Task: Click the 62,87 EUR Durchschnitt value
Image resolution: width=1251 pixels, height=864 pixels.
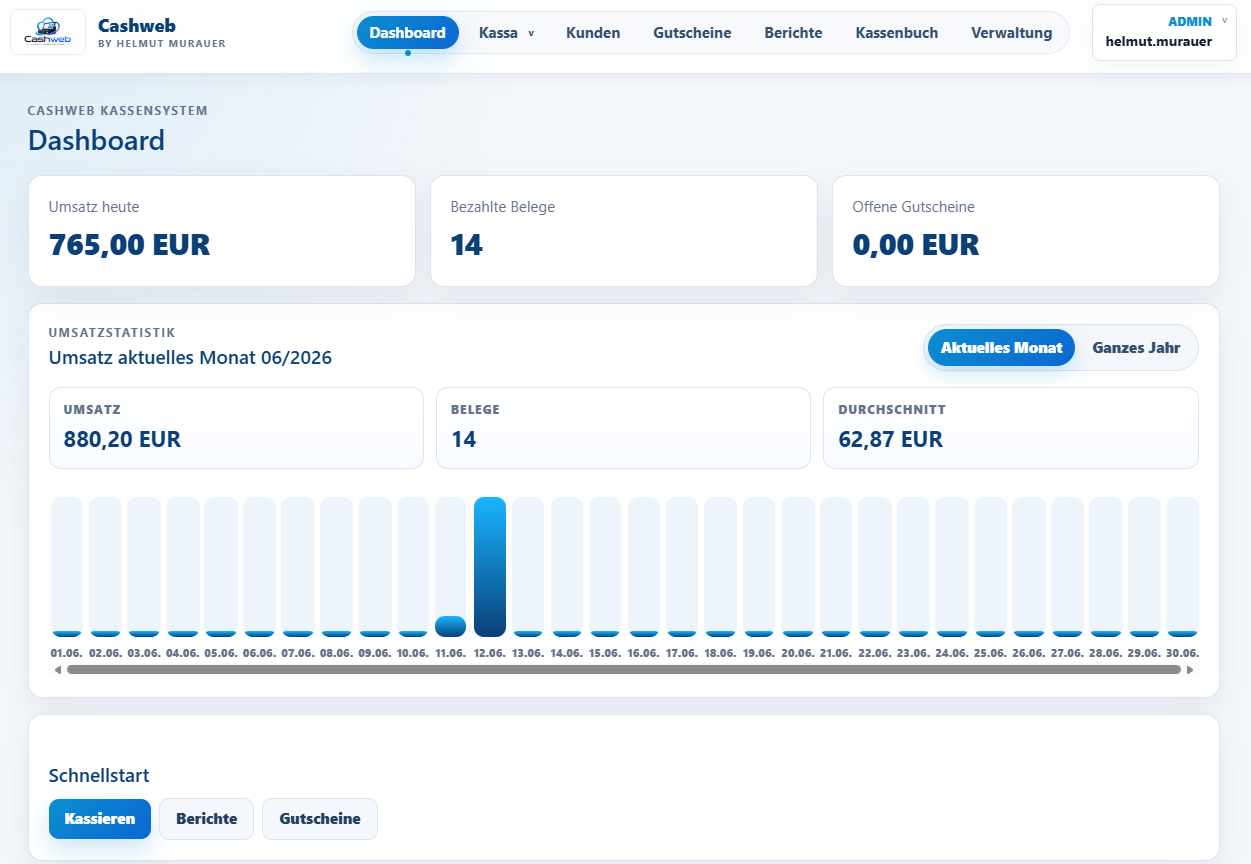Action: (890, 439)
